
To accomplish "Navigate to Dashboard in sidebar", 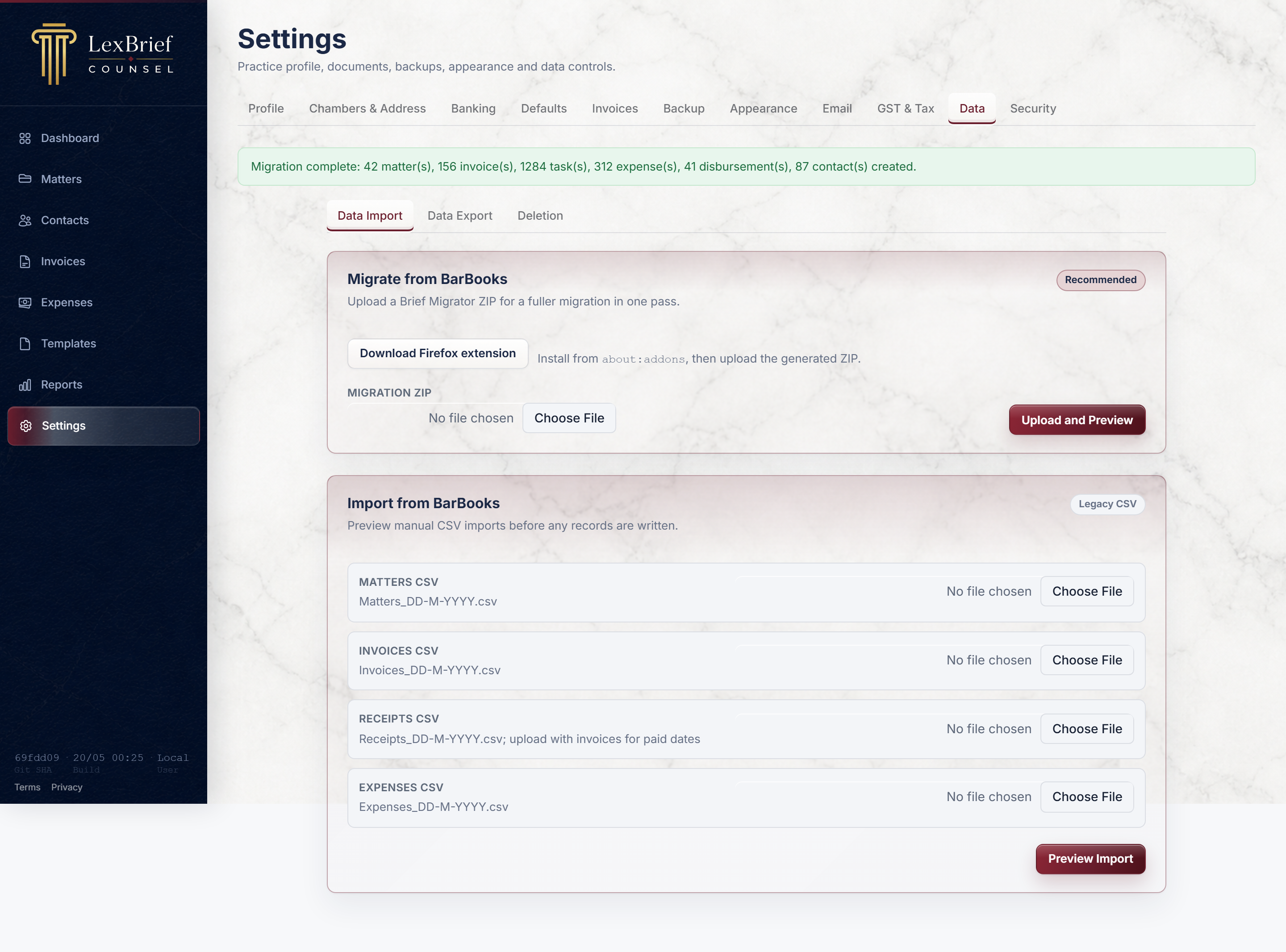I will (104, 138).
